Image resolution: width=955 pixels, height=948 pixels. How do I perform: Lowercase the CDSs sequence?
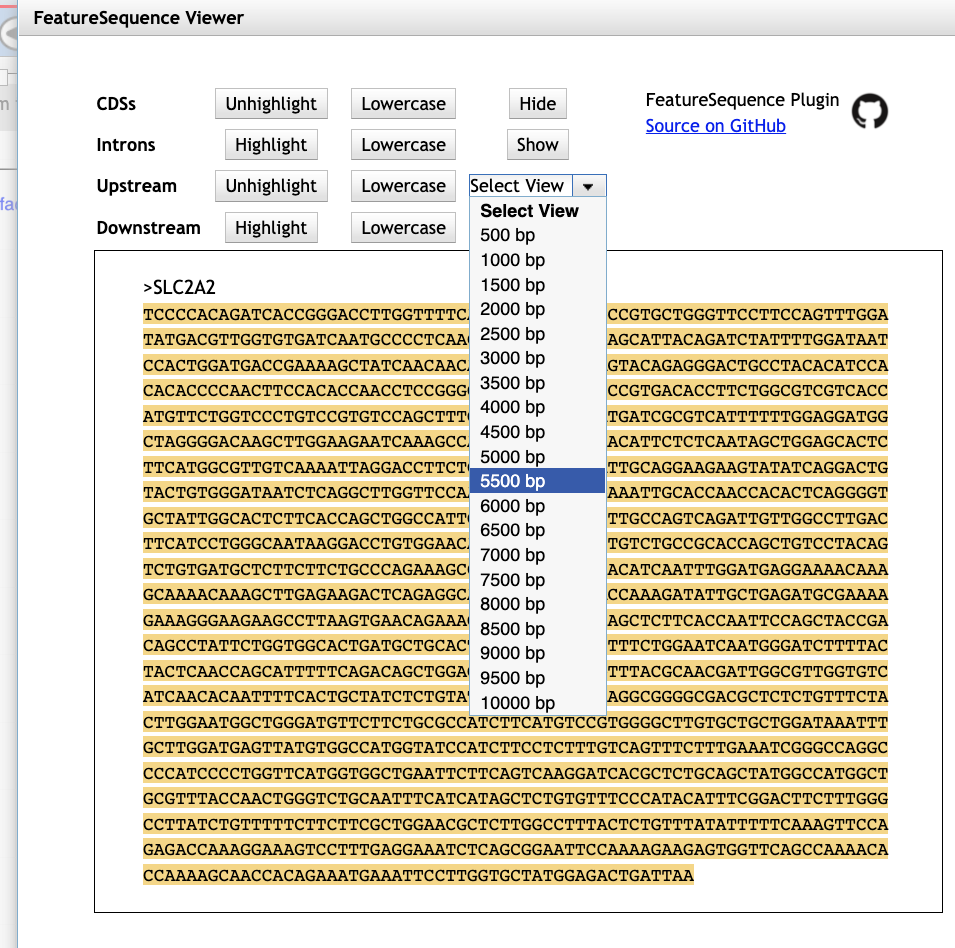pos(403,104)
